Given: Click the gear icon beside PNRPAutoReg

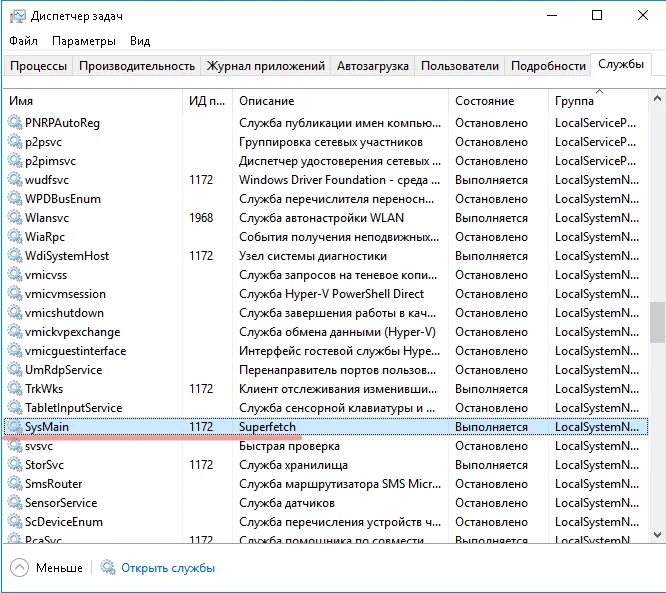Looking at the screenshot, I should click(15, 123).
